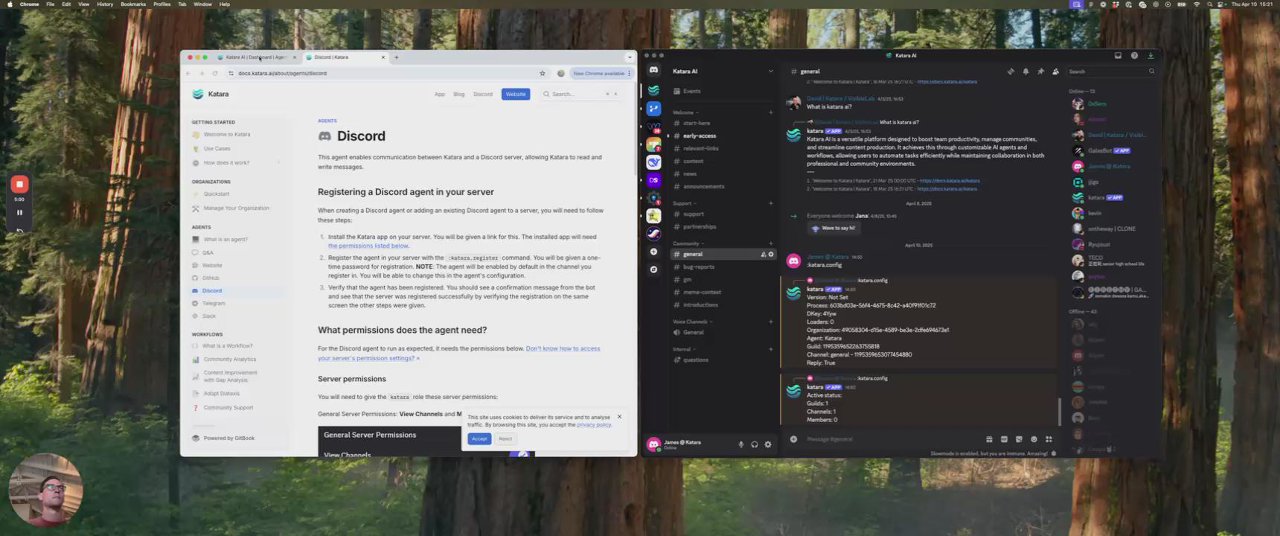
Task: Click the Katara logo in docs header
Action: click(x=210, y=94)
